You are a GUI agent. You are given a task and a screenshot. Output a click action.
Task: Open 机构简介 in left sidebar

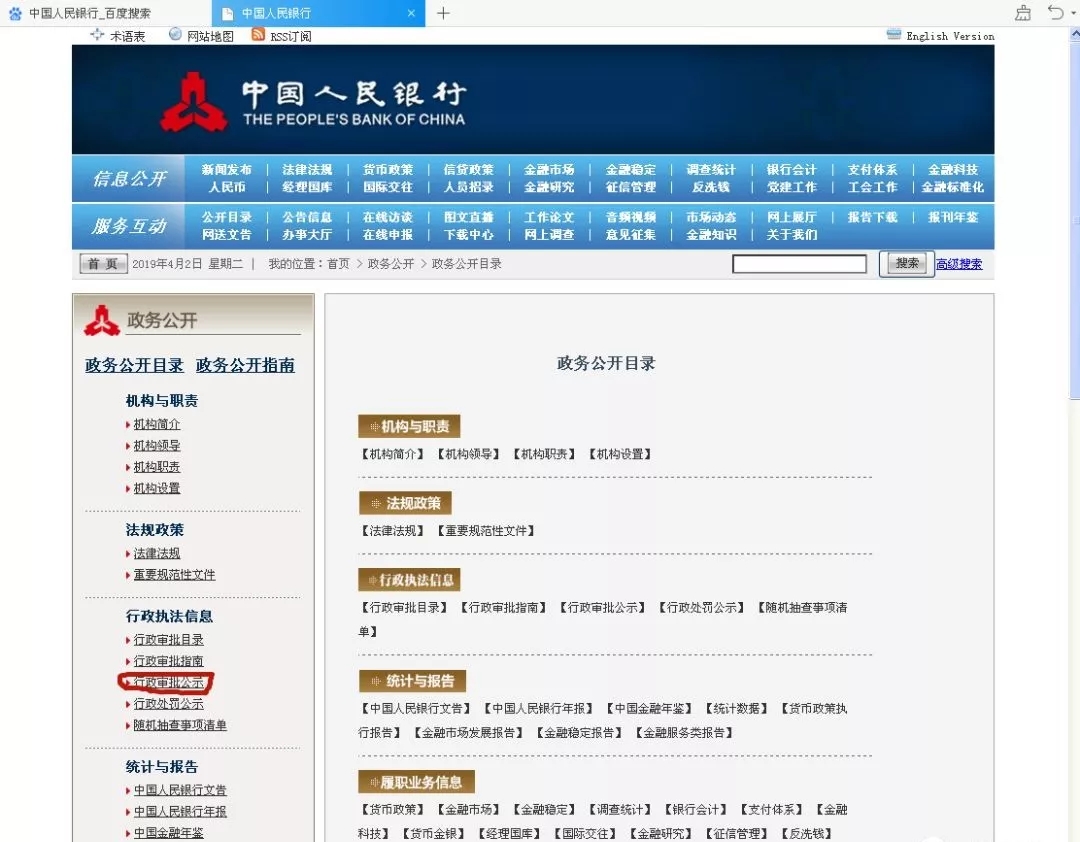pos(156,424)
